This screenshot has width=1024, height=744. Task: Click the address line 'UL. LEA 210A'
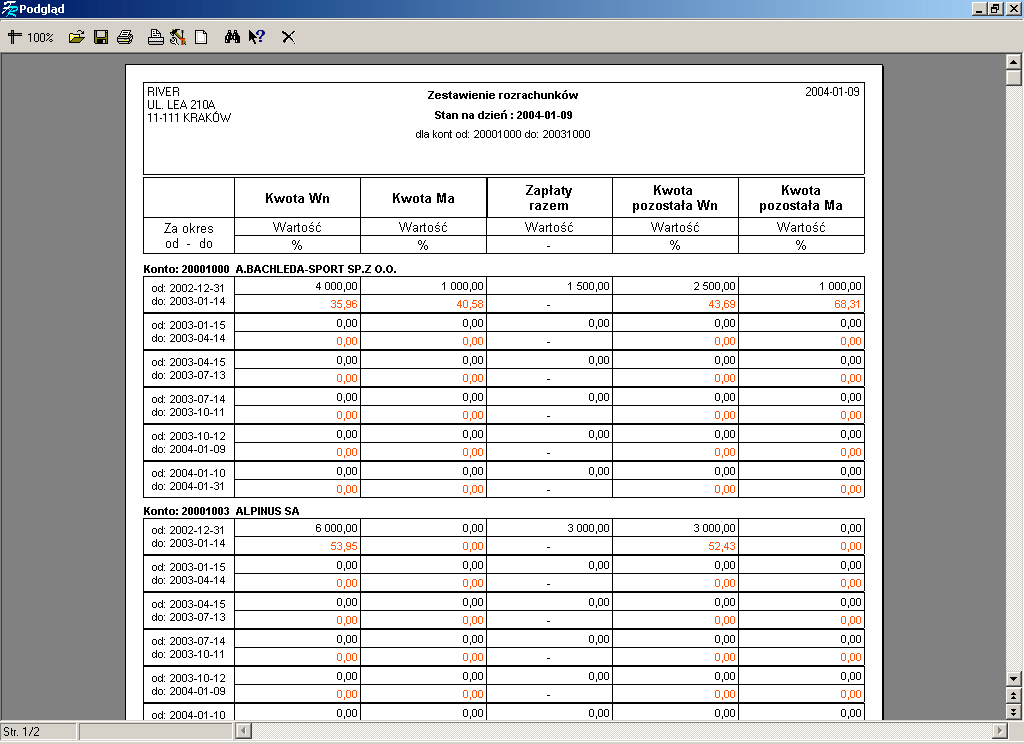click(181, 105)
